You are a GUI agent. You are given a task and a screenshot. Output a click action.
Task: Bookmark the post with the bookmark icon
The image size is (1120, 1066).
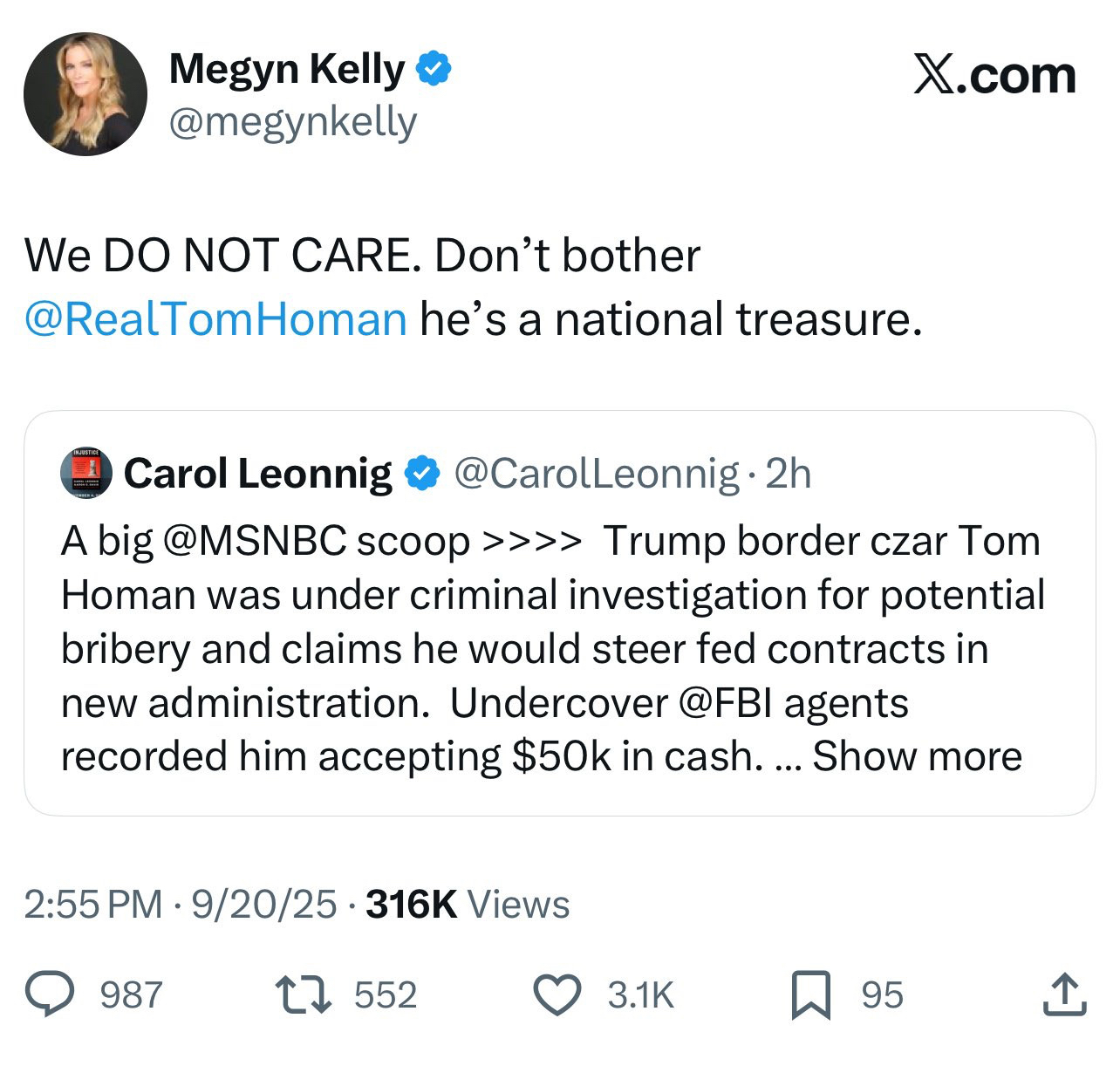(810, 996)
